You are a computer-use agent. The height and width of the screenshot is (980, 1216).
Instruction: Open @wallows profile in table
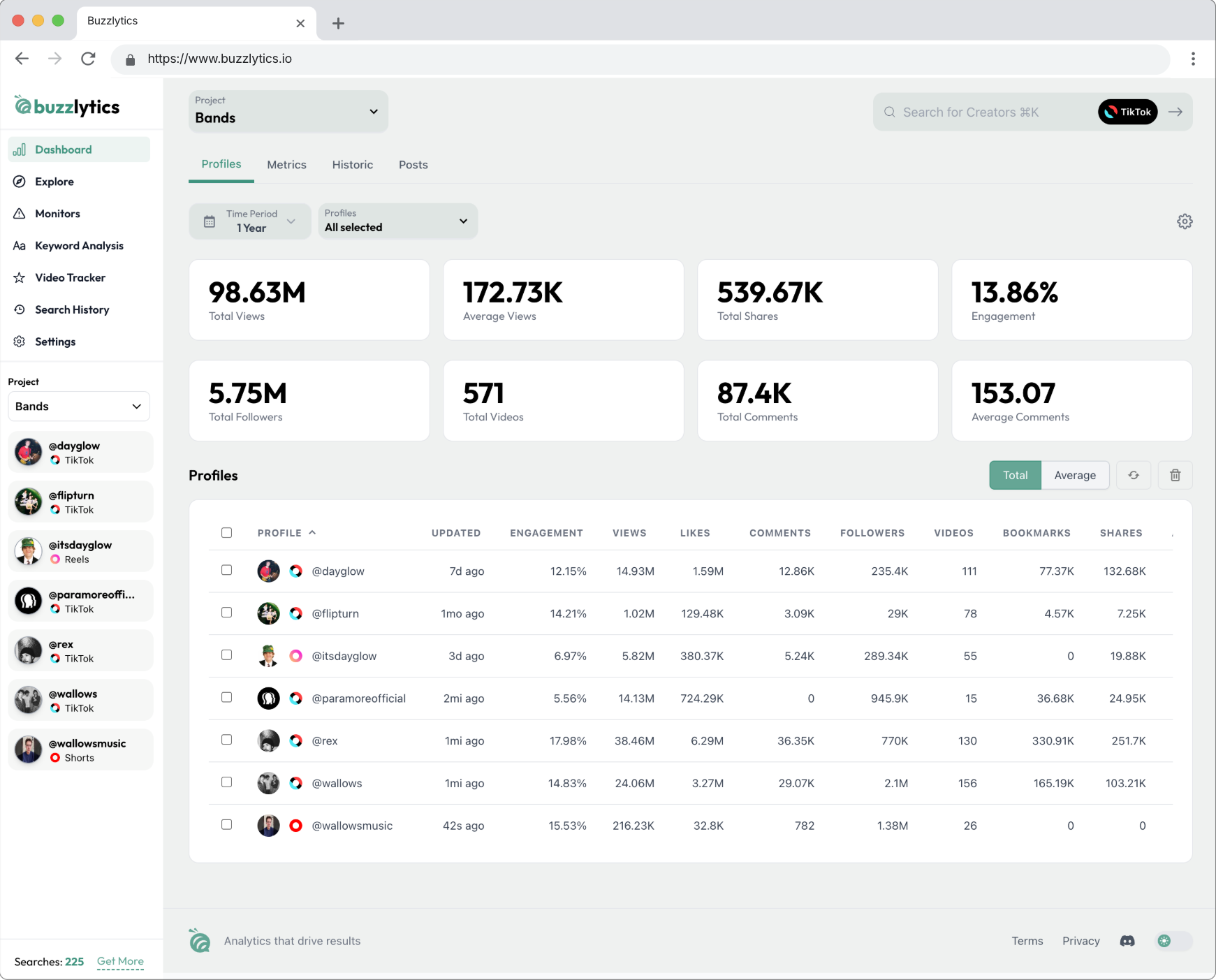[337, 783]
